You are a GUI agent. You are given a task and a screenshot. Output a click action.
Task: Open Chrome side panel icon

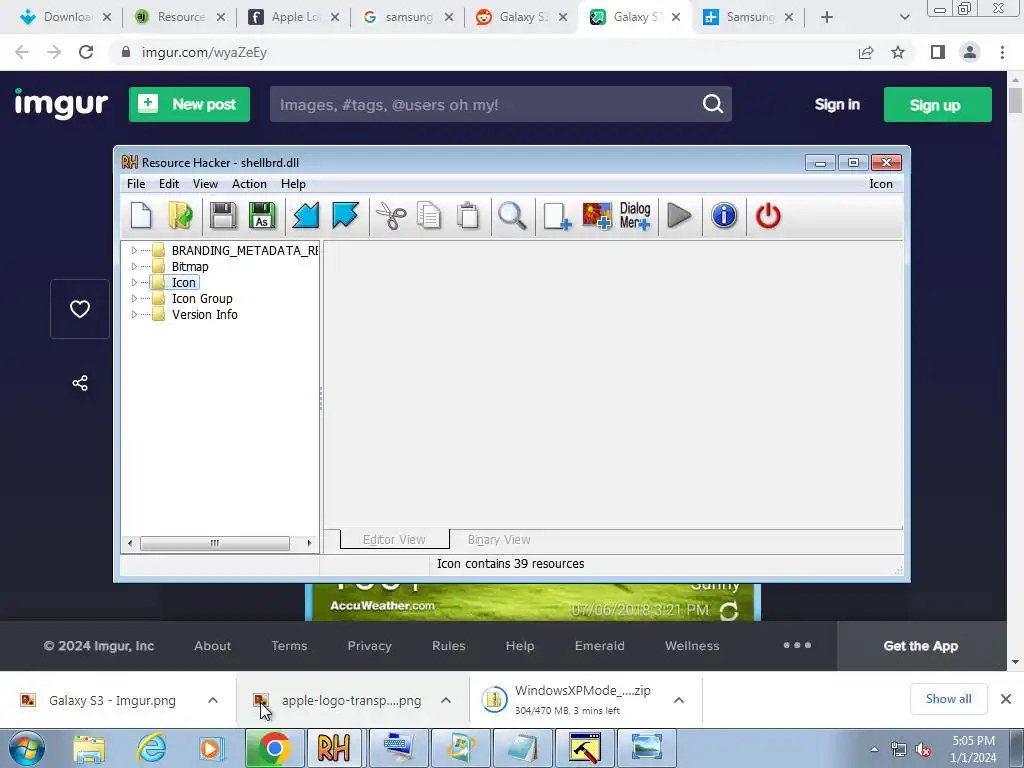click(938, 52)
